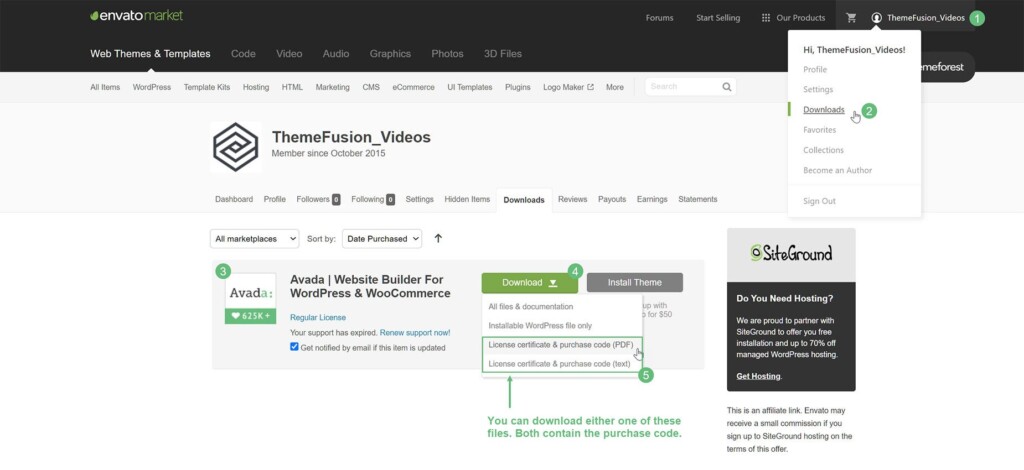1024x470 pixels.
Task: Choose All files & documentation option
Action: 531,306
